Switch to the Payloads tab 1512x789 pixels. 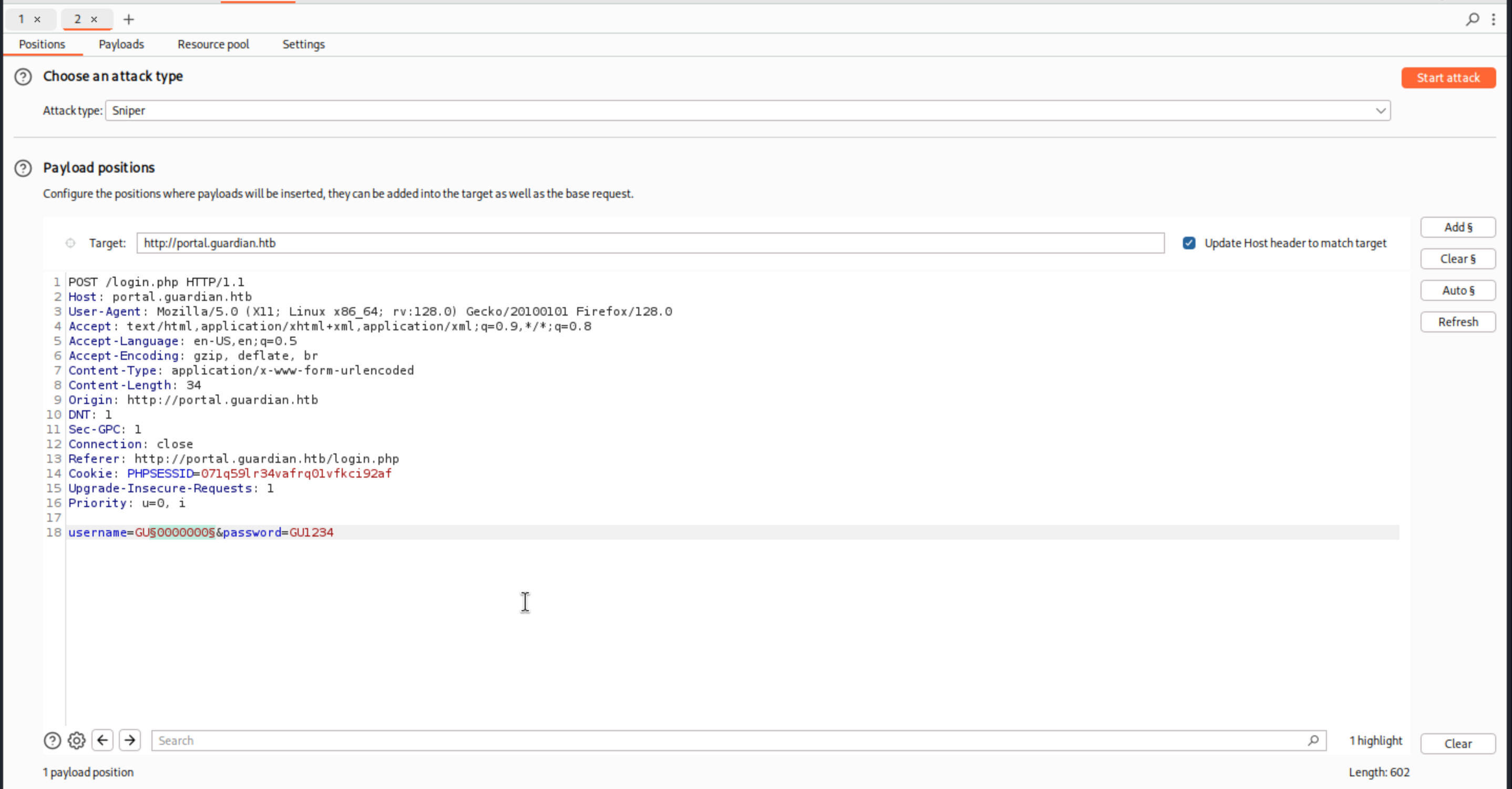(x=121, y=45)
